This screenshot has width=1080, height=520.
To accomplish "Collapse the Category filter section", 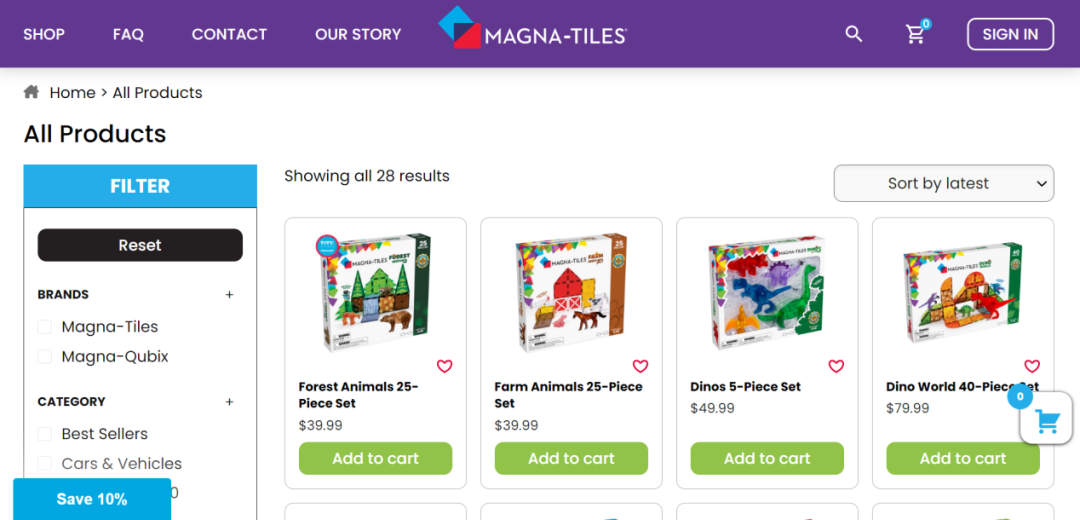I will pyautogui.click(x=229, y=402).
